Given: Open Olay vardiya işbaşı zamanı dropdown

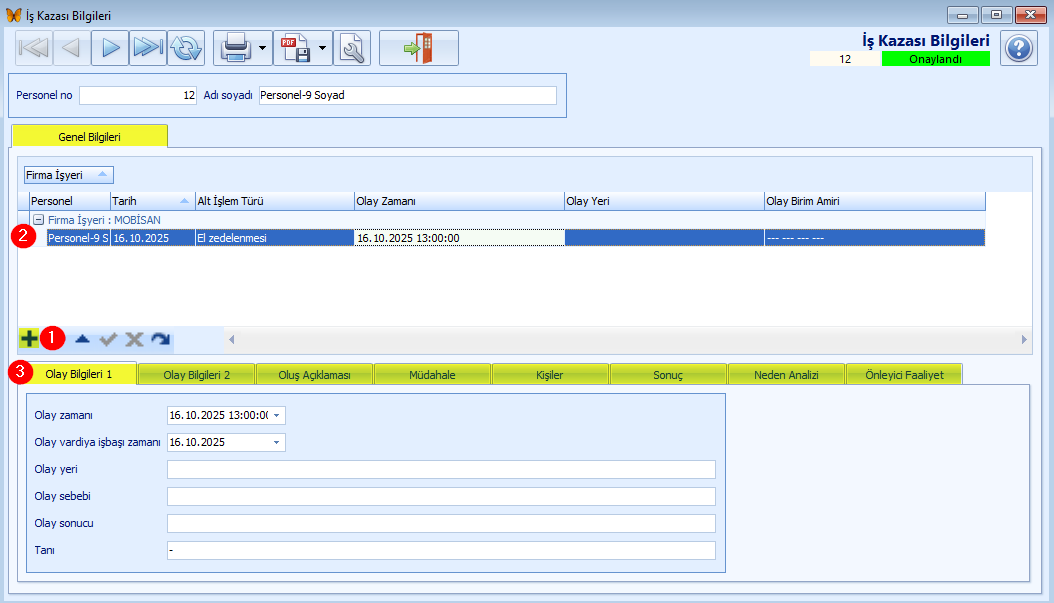Looking at the screenshot, I should (277, 442).
